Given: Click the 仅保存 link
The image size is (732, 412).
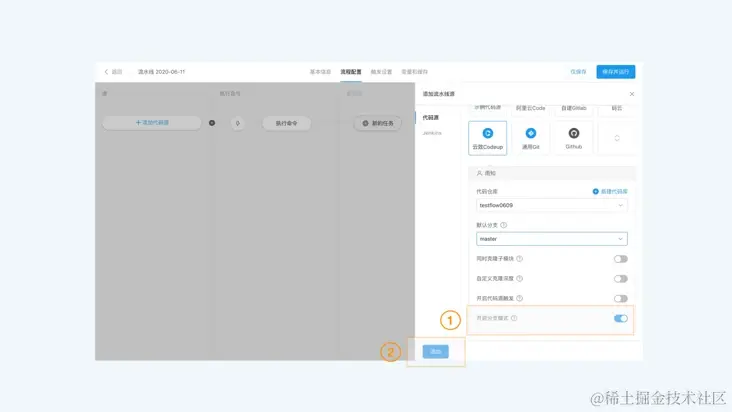Looking at the screenshot, I should pos(578,72).
